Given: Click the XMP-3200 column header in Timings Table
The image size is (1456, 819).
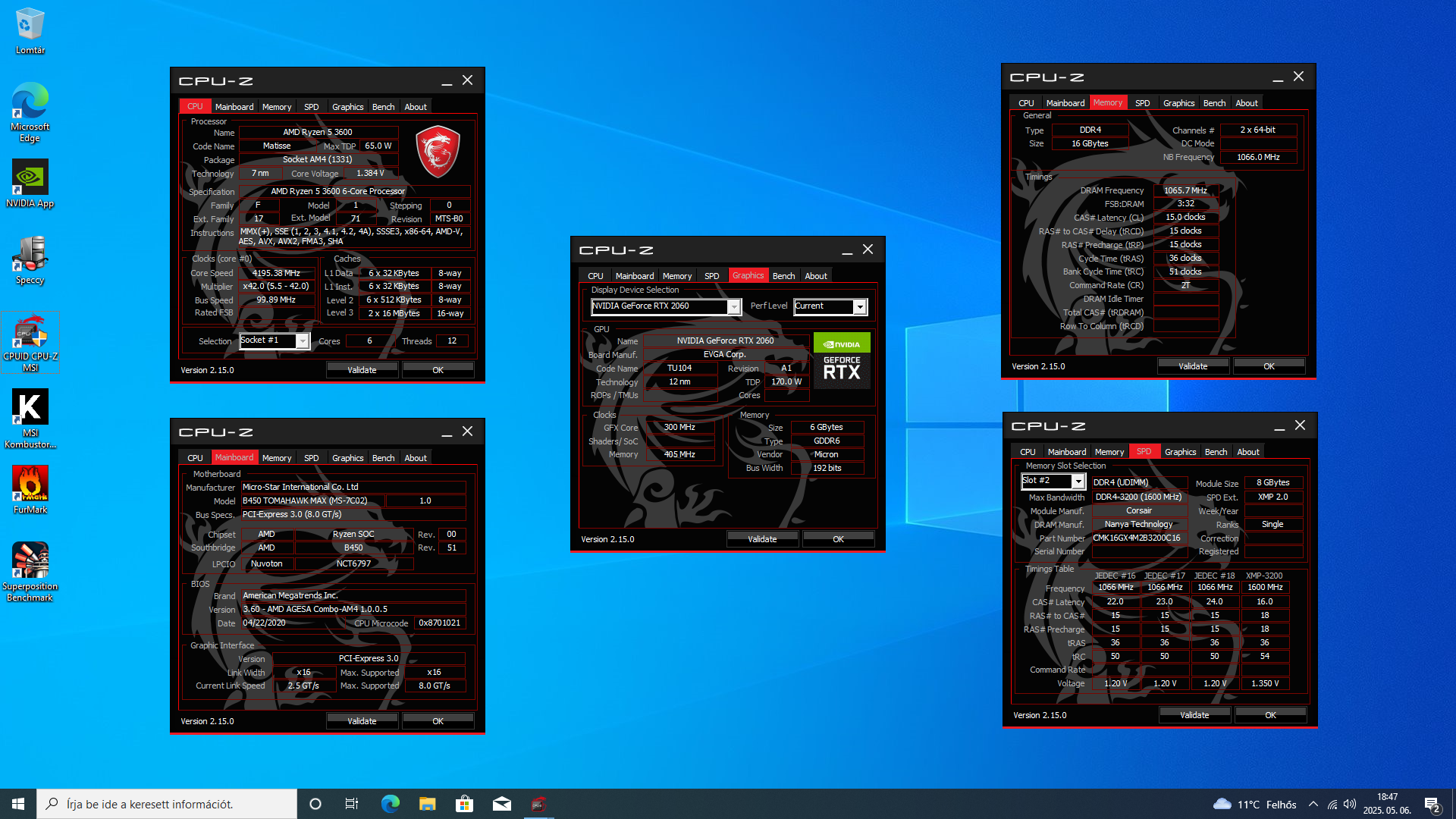Looking at the screenshot, I should click(1264, 576).
